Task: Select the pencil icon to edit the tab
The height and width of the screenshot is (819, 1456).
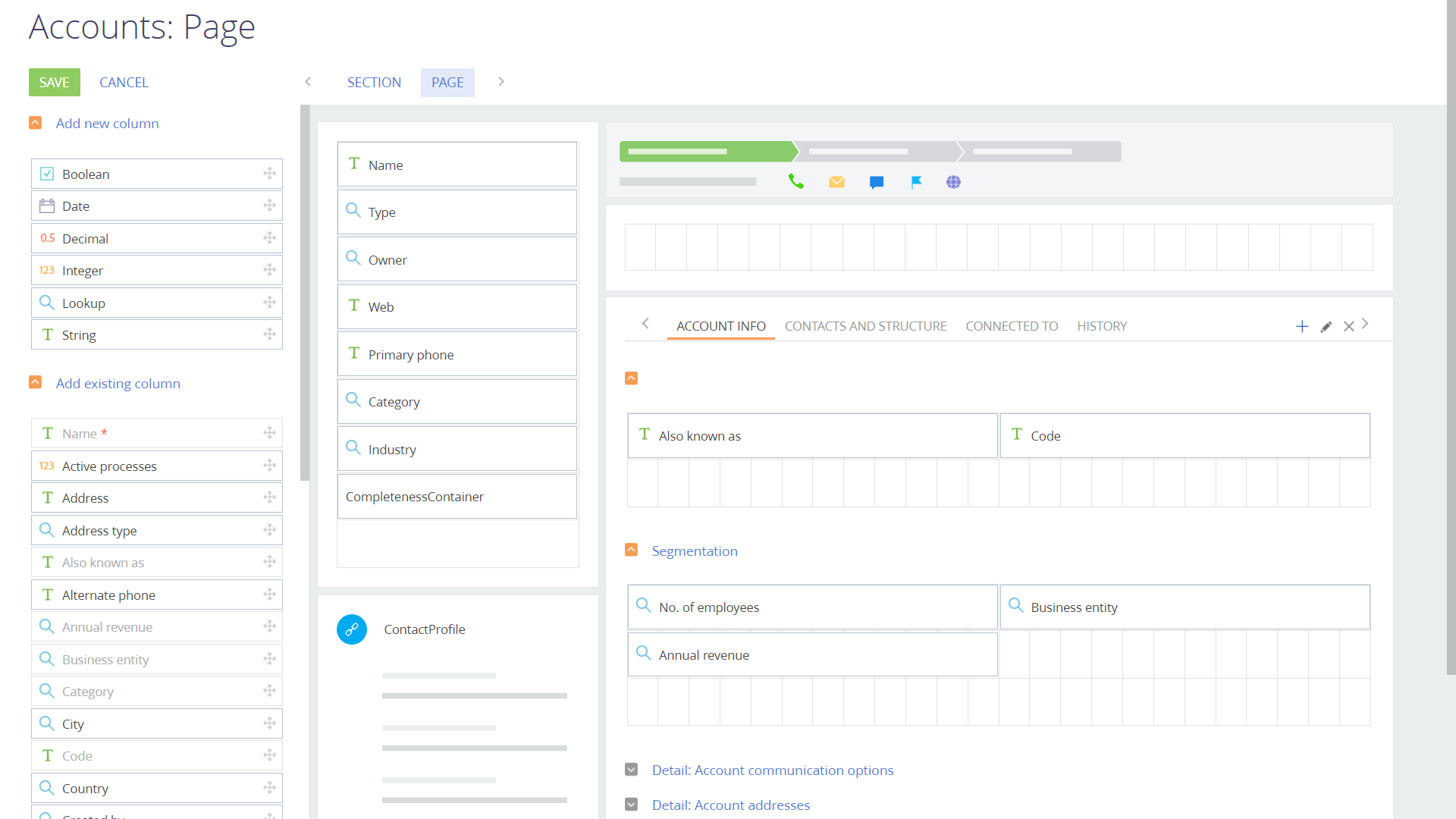Action: (x=1326, y=327)
